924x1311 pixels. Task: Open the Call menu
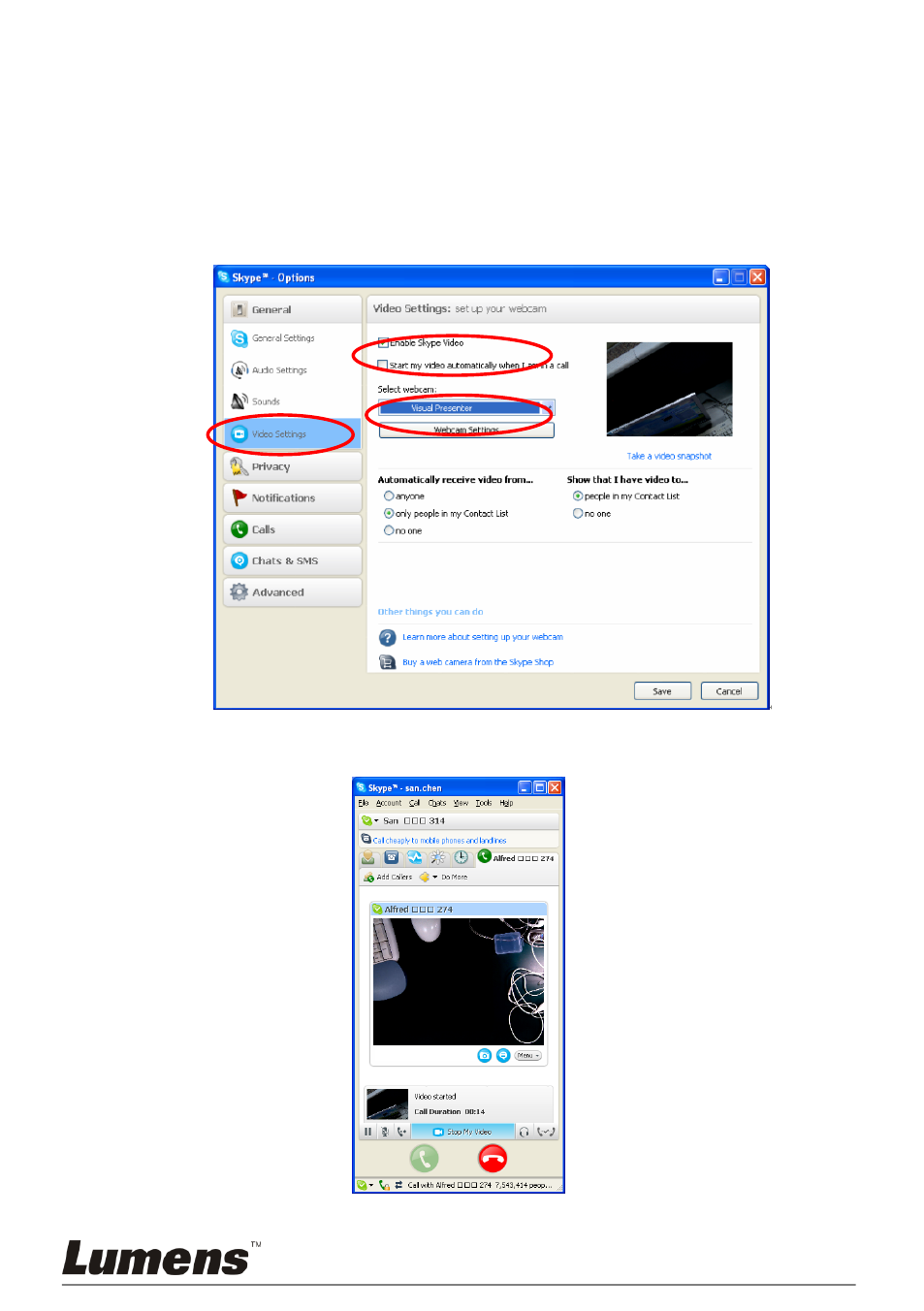pyautogui.click(x=414, y=803)
